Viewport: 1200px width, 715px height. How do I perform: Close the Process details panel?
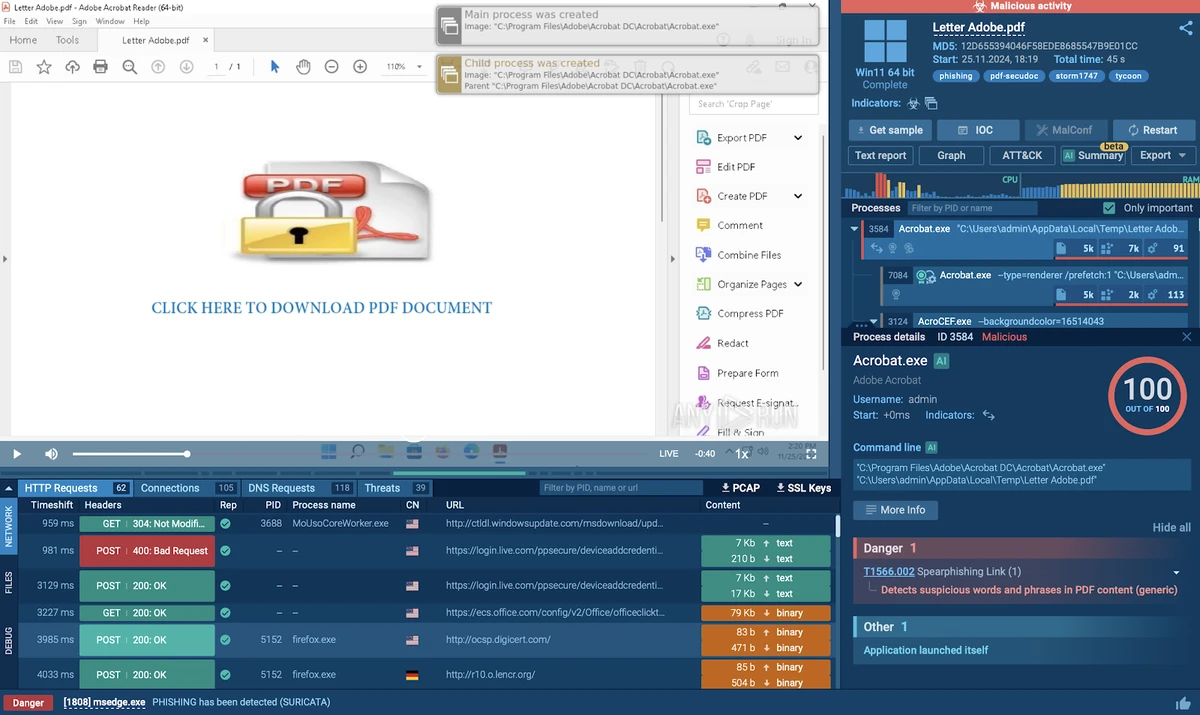click(1187, 337)
